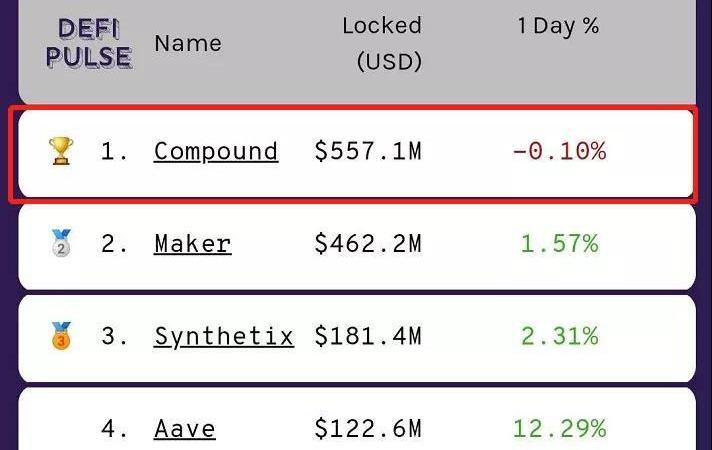Open the Maker project link
712x450 pixels.
193,244
